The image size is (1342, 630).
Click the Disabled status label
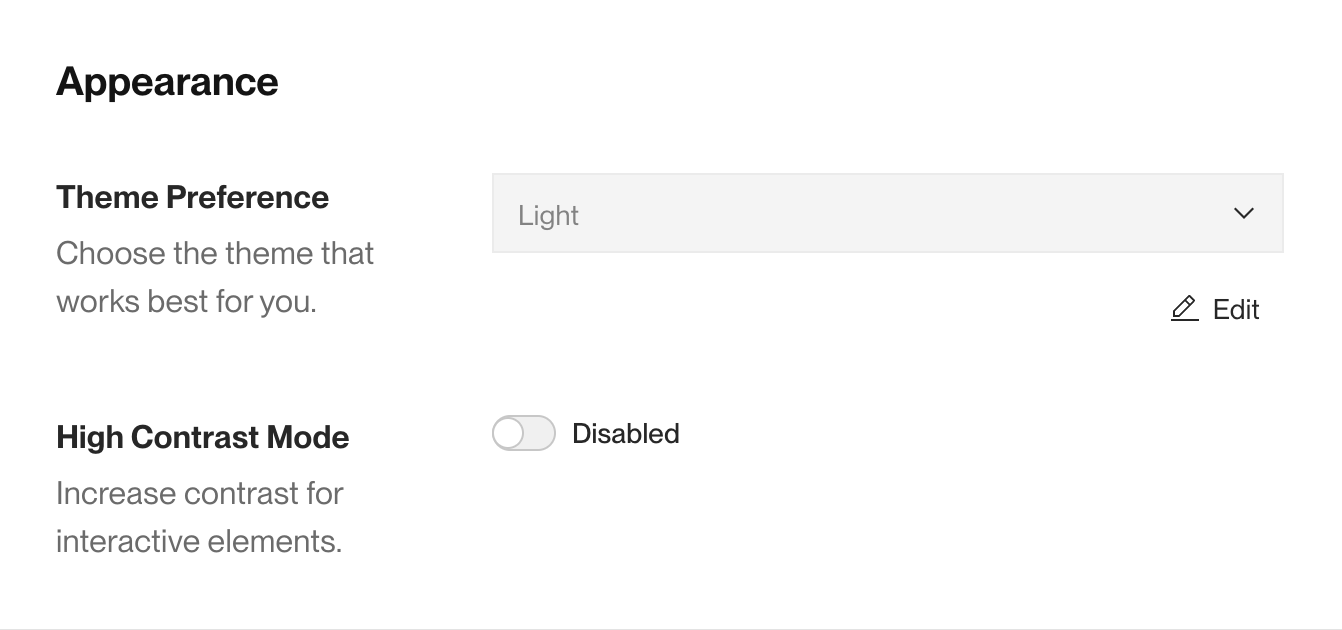coord(625,433)
